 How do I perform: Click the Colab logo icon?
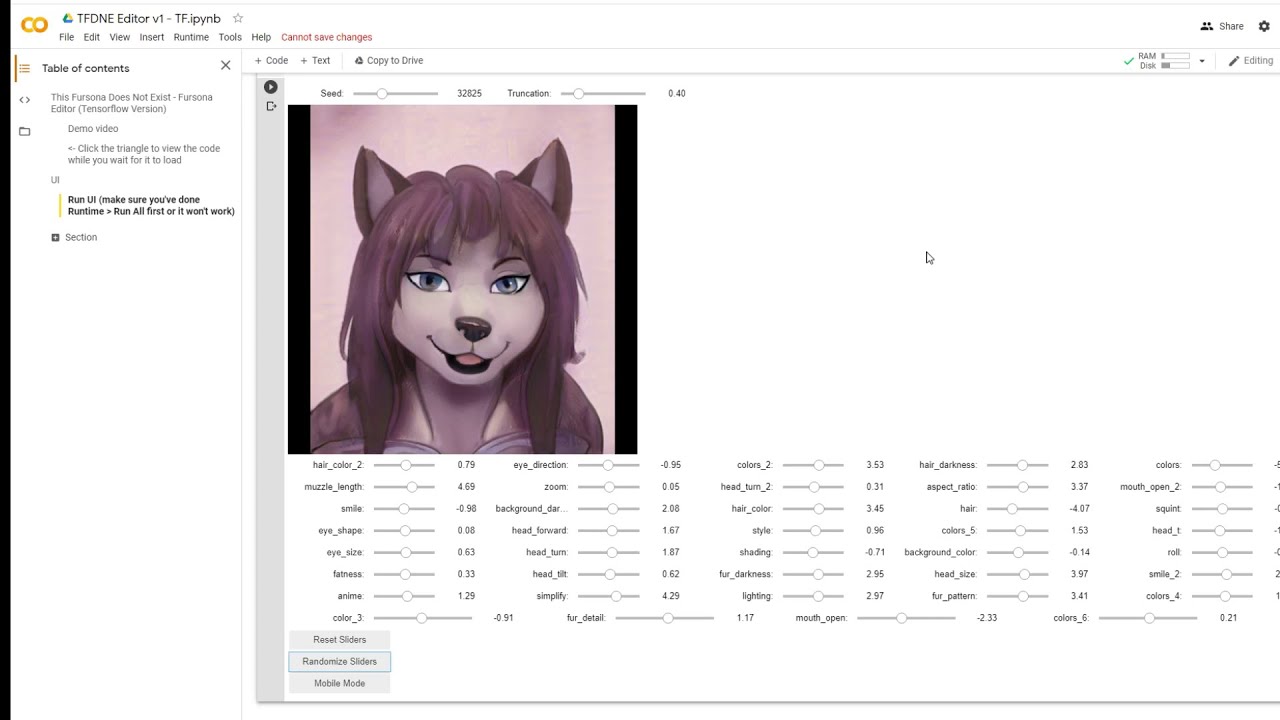(34, 25)
